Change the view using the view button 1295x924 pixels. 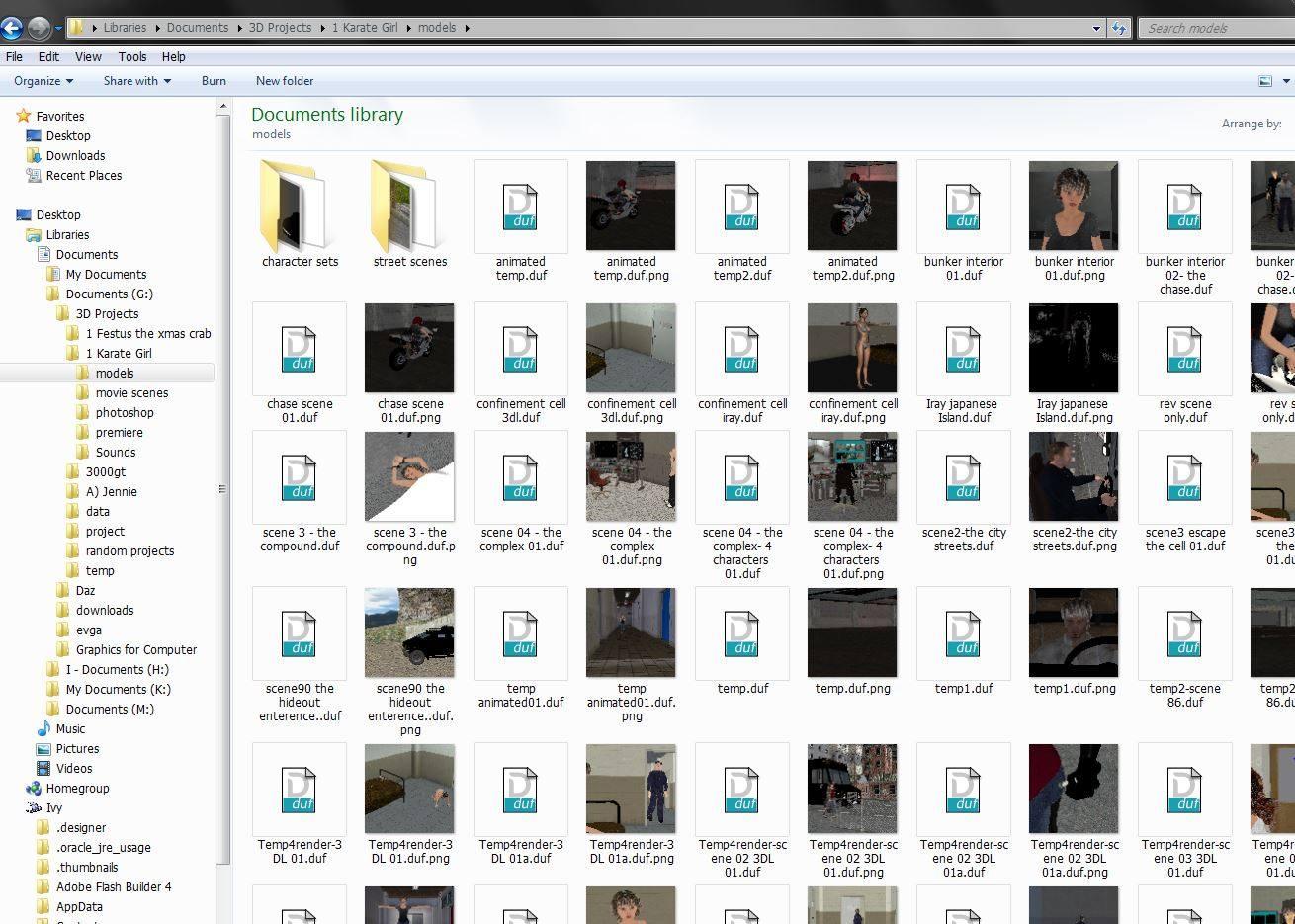pyautogui.click(x=1264, y=81)
